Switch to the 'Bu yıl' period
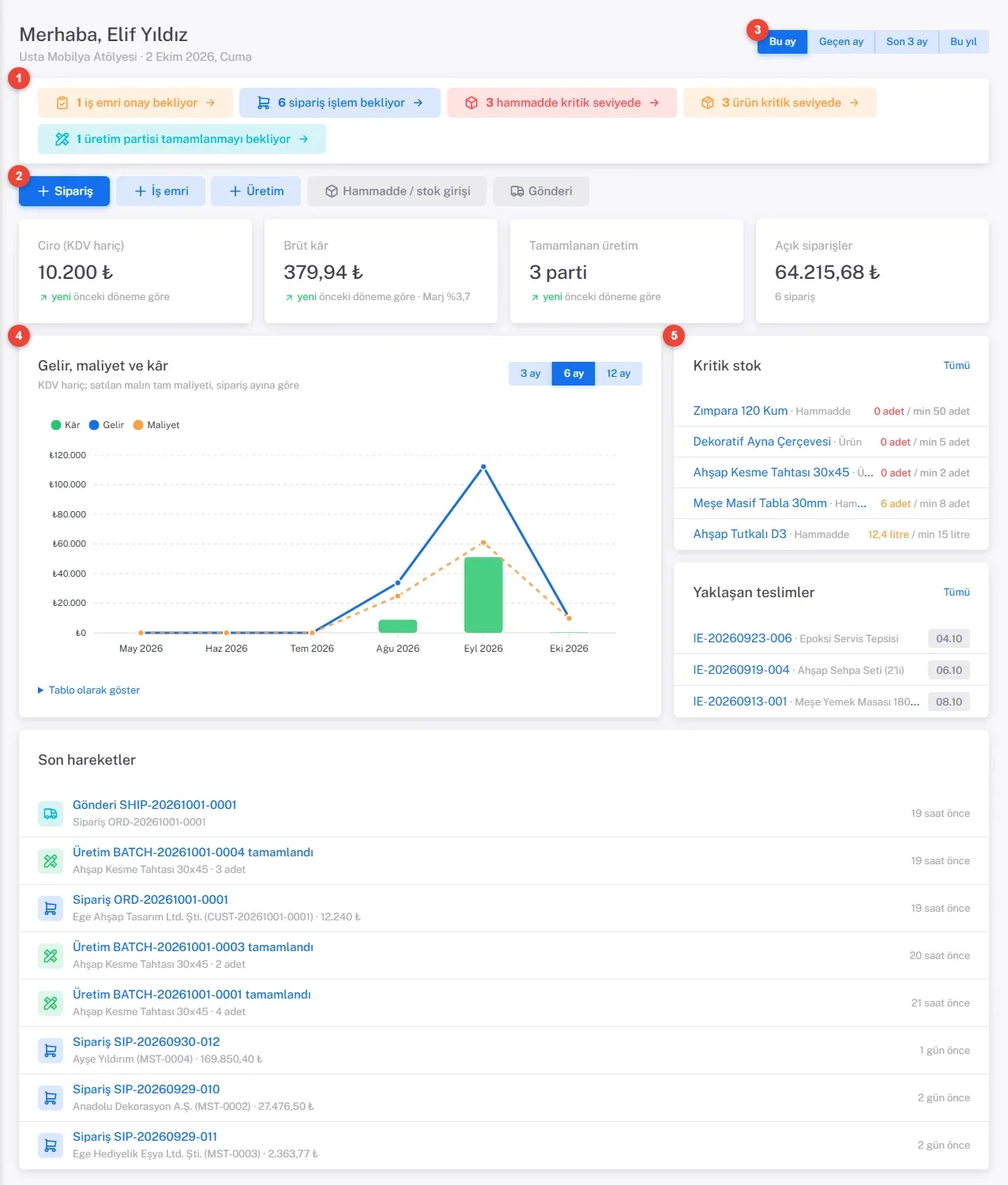The image size is (1008, 1185). coord(964,42)
